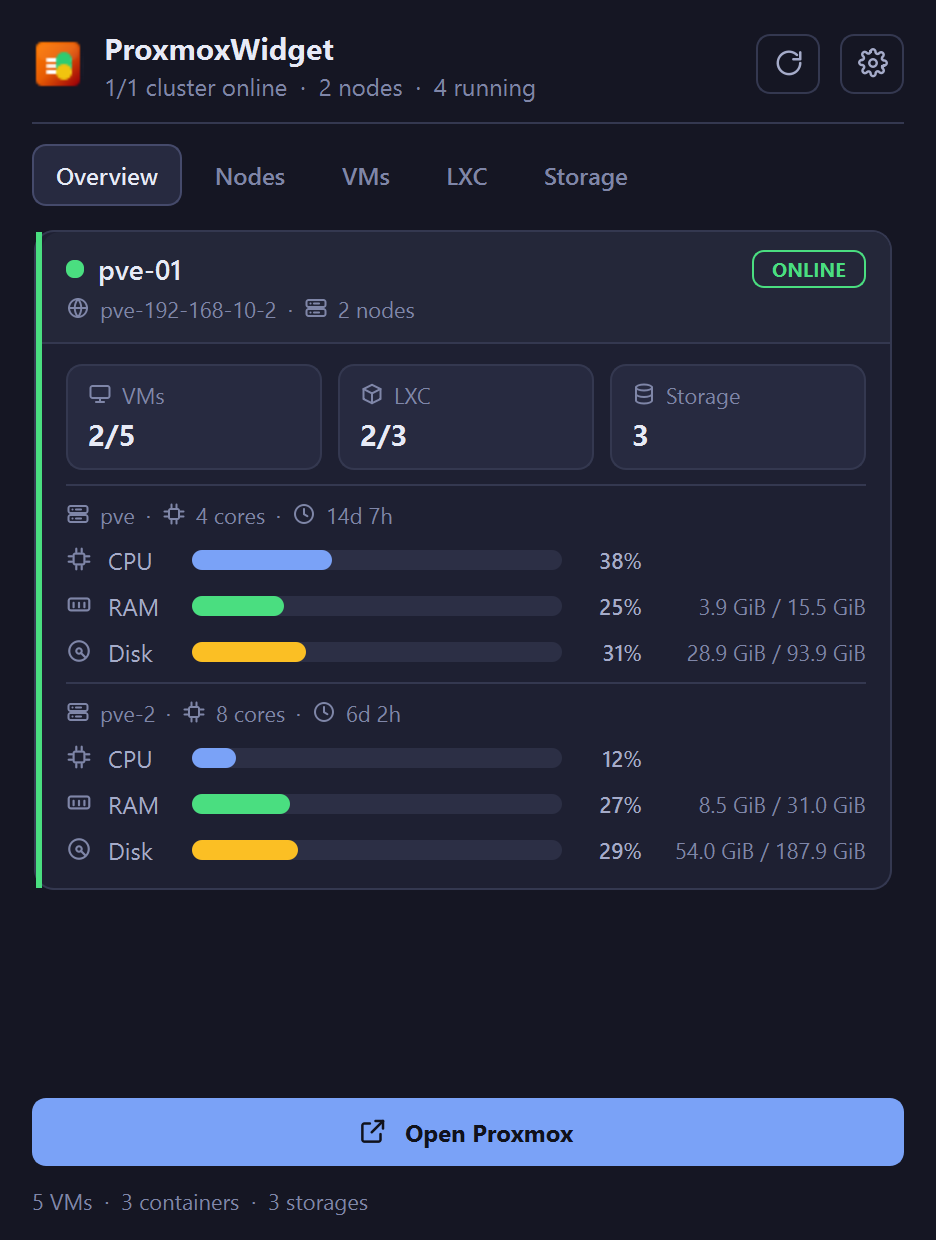Viewport: 936px width, 1240px height.
Task: Click the '4 cores' label
Action: 230,516
